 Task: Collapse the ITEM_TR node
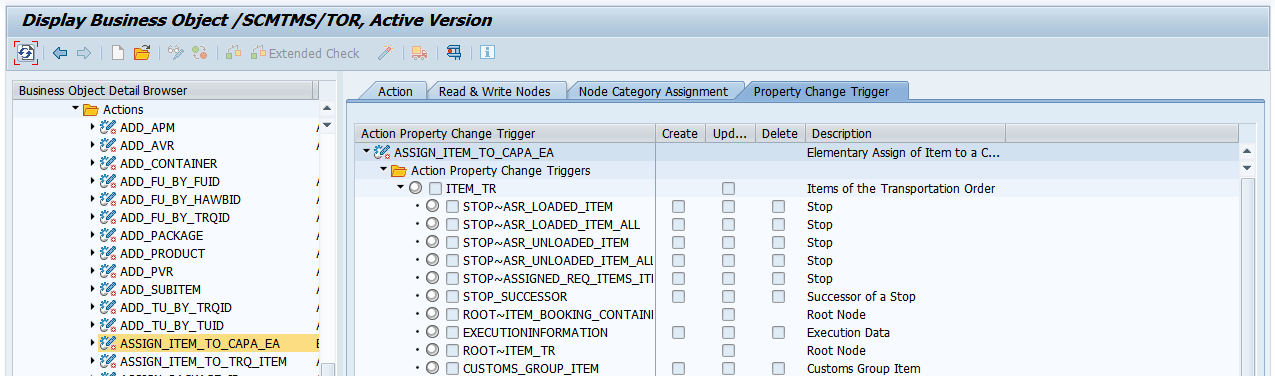[400, 189]
